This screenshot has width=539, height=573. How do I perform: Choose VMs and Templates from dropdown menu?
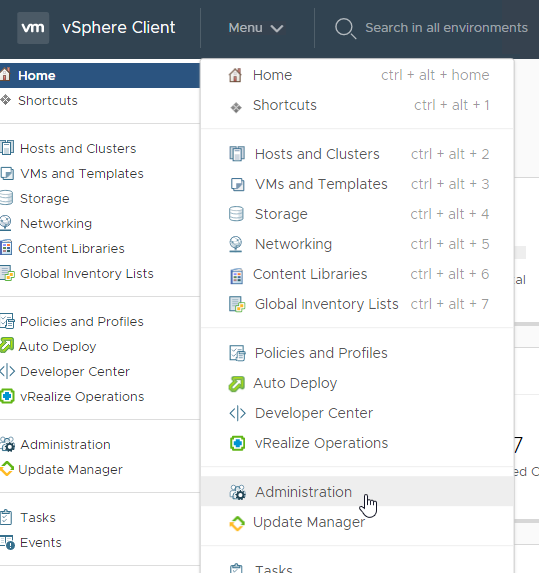357,184
